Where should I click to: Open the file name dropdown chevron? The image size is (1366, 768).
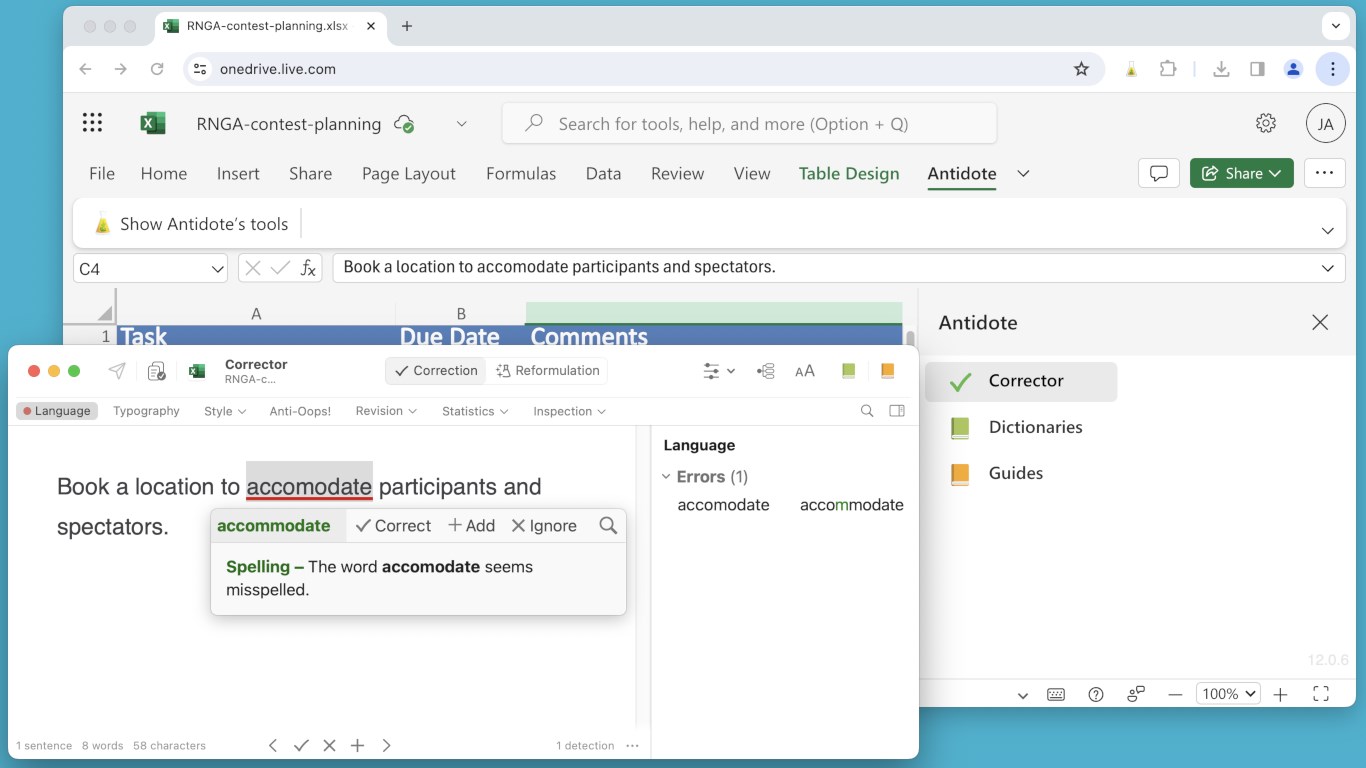[461, 124]
